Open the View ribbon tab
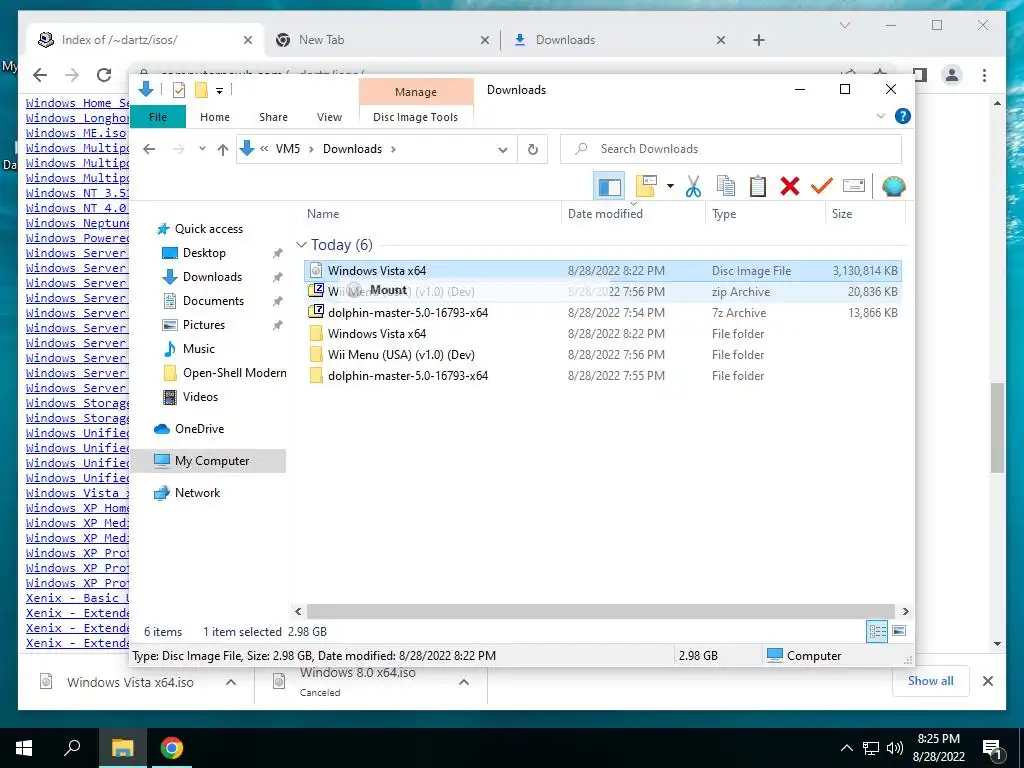Viewport: 1024px width, 768px height. pyautogui.click(x=329, y=117)
